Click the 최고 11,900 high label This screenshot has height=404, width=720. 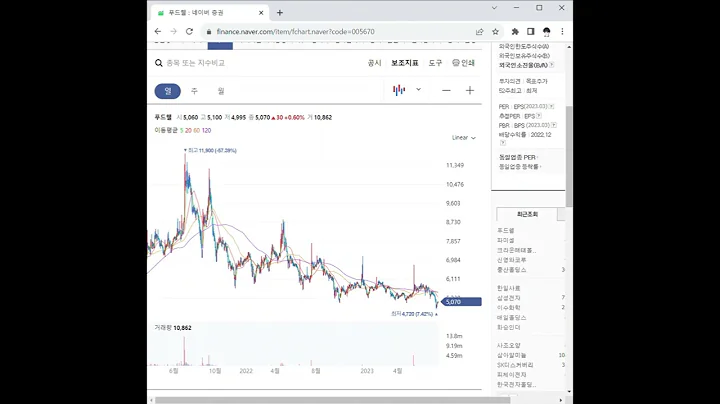(210, 150)
